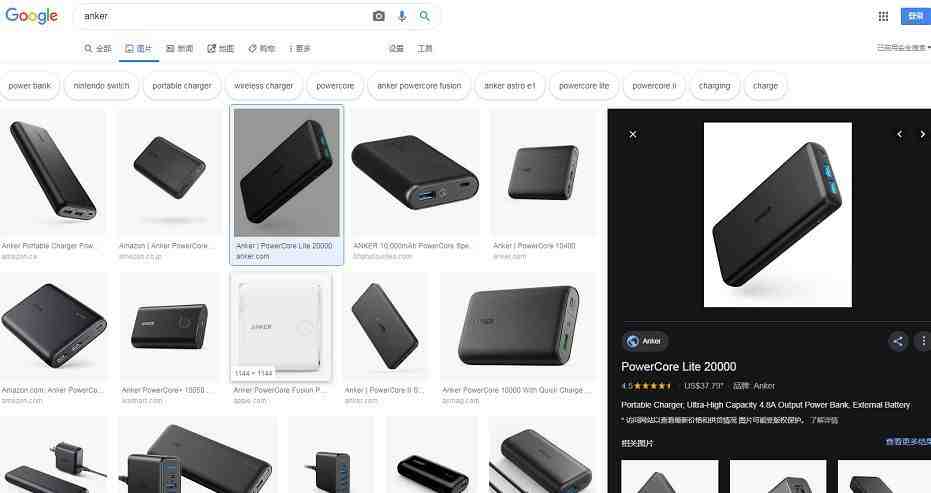Screen dimensions: 931x493
Task: Select the powercore lite filter chip
Action: [x=584, y=86]
